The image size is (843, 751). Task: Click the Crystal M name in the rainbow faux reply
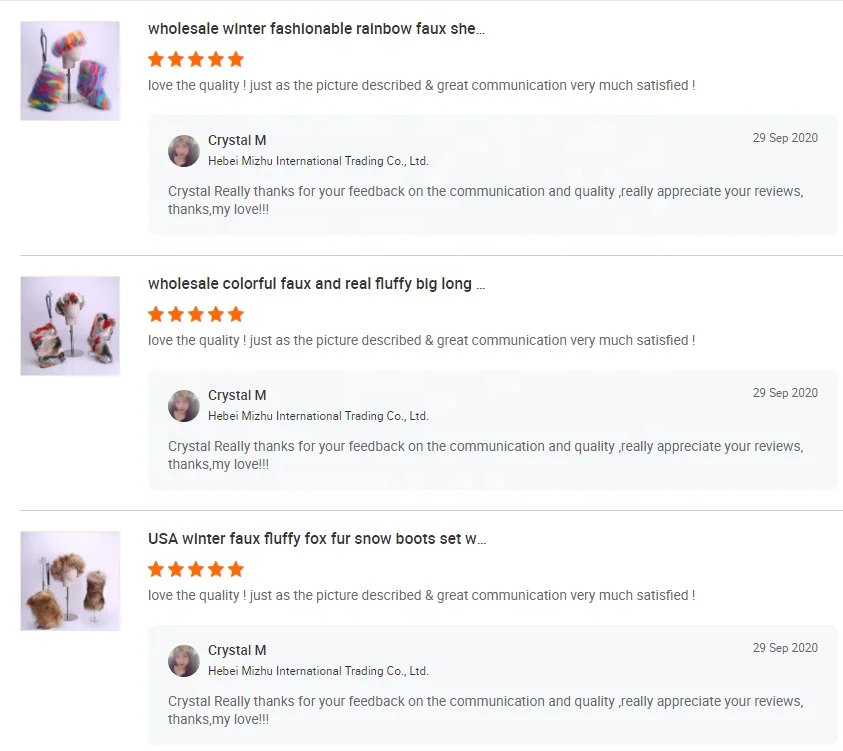point(237,140)
